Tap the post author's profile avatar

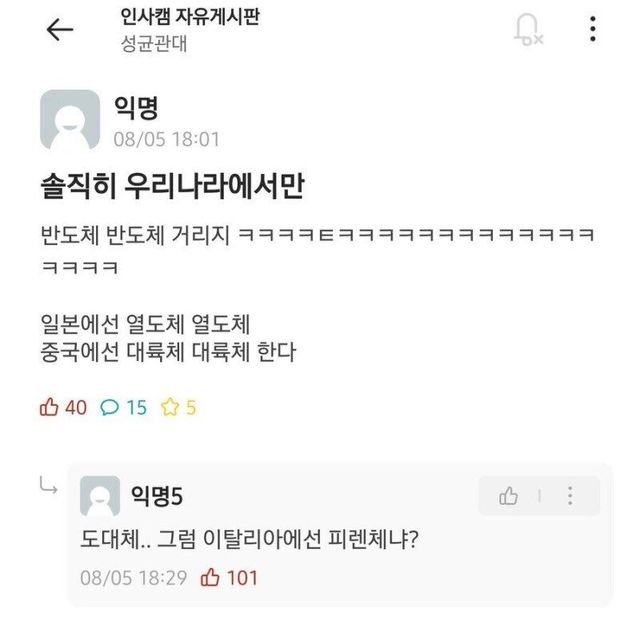pos(70,120)
